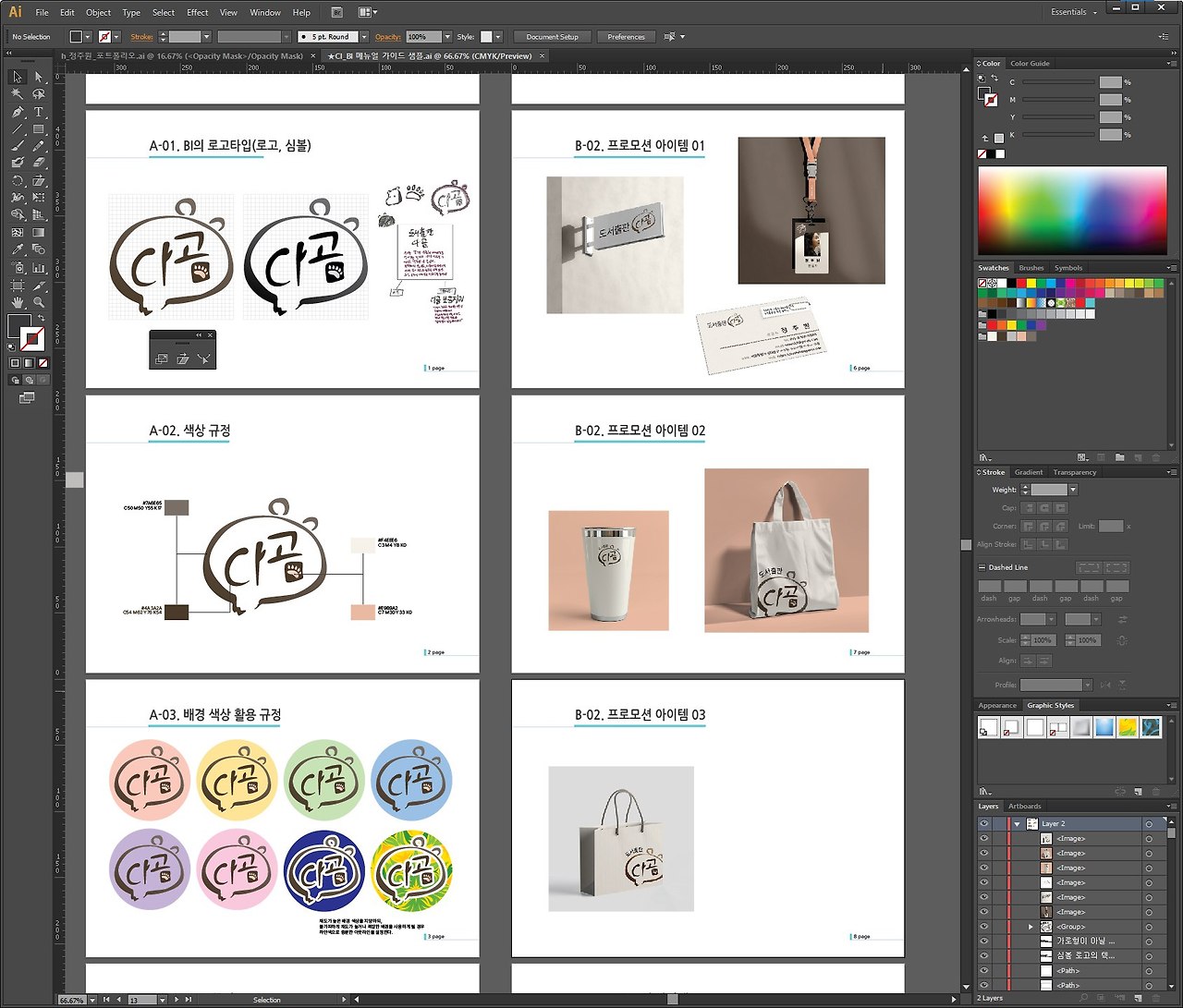The image size is (1183, 1008).
Task: Click the Document Setup button
Action: [552, 37]
